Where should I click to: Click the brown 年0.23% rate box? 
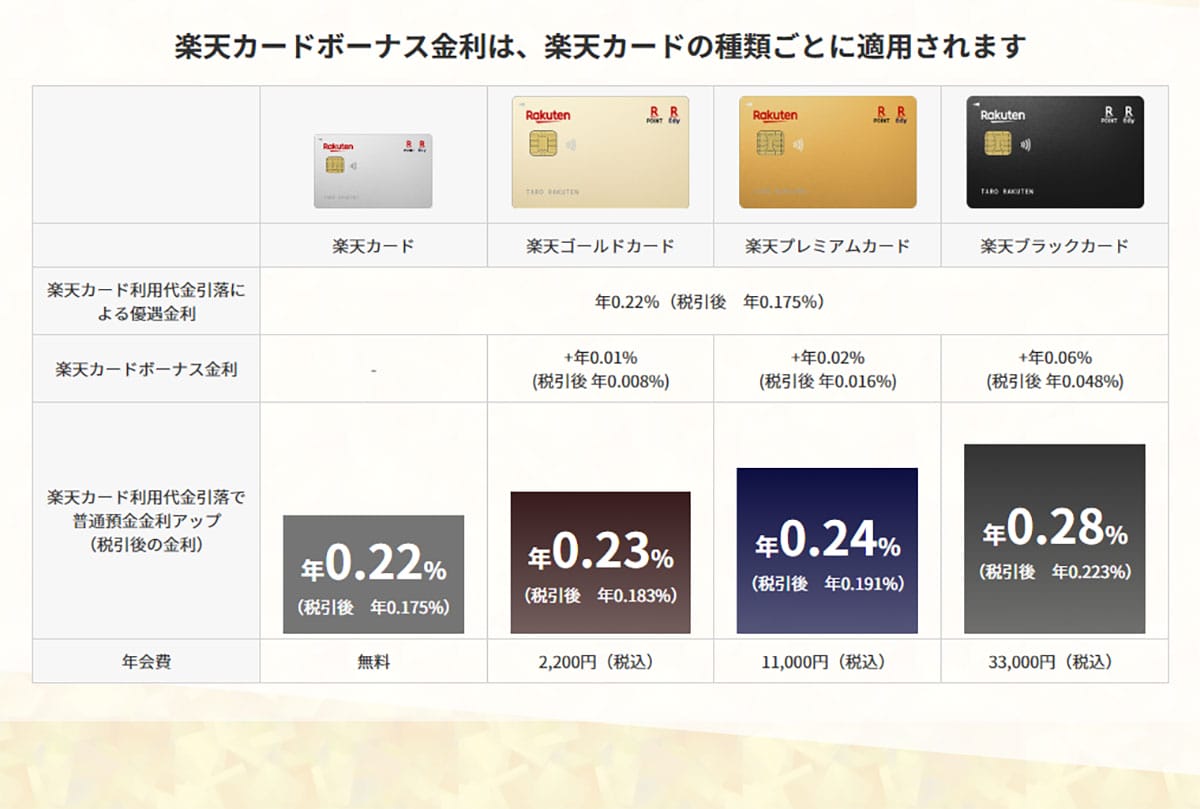[x=600, y=562]
